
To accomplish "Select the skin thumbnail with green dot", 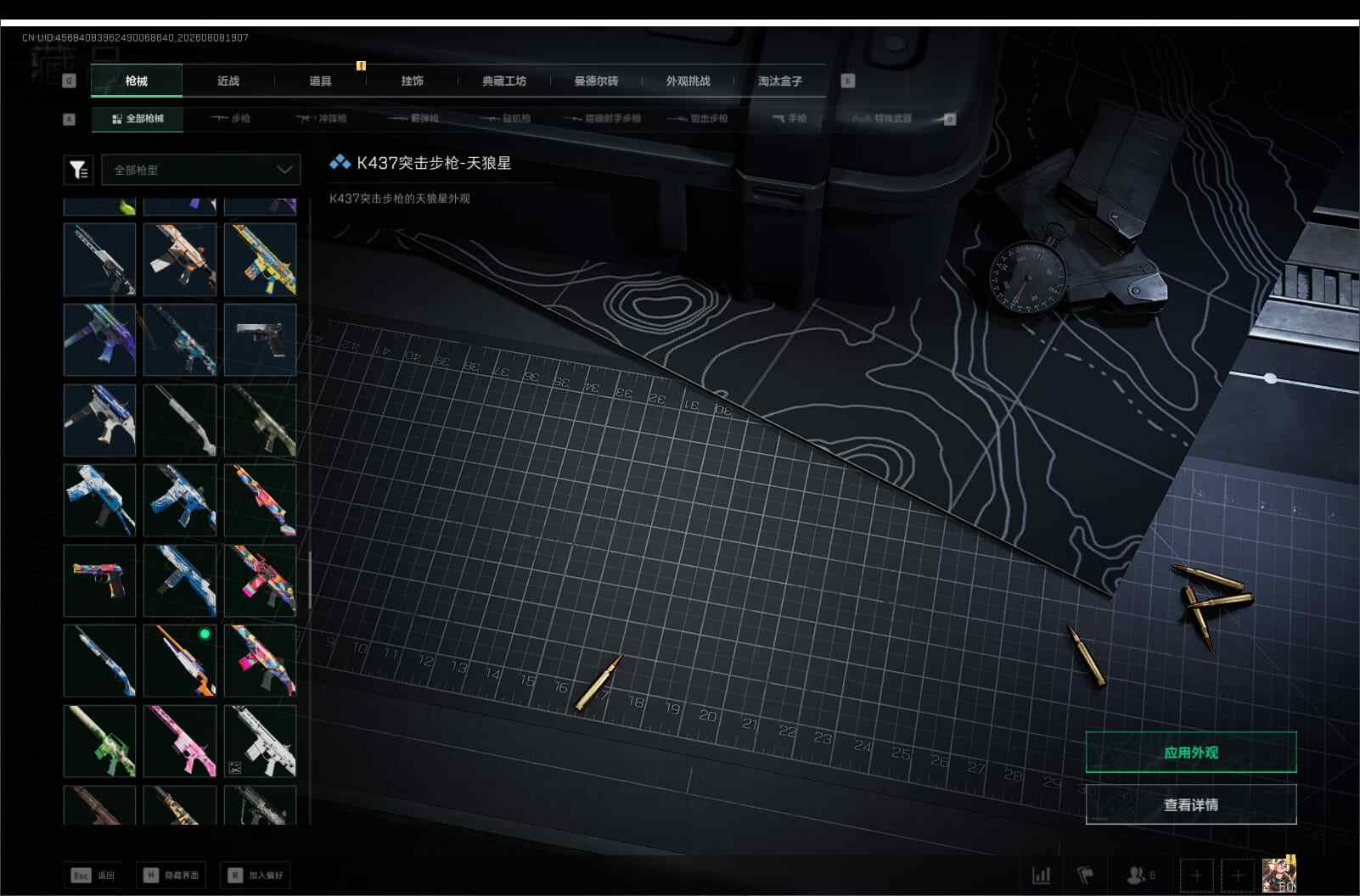I will click(x=180, y=661).
